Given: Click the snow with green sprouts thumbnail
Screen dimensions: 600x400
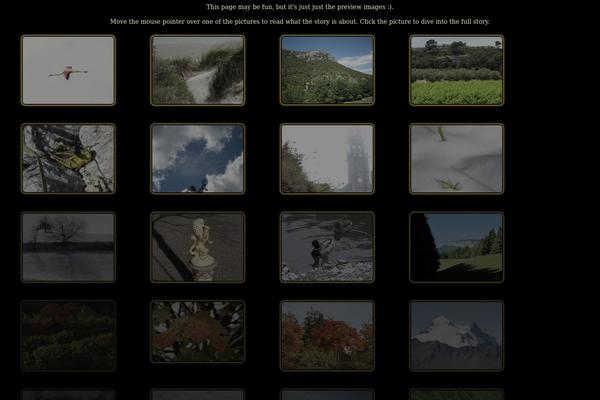Looking at the screenshot, I should point(457,159).
